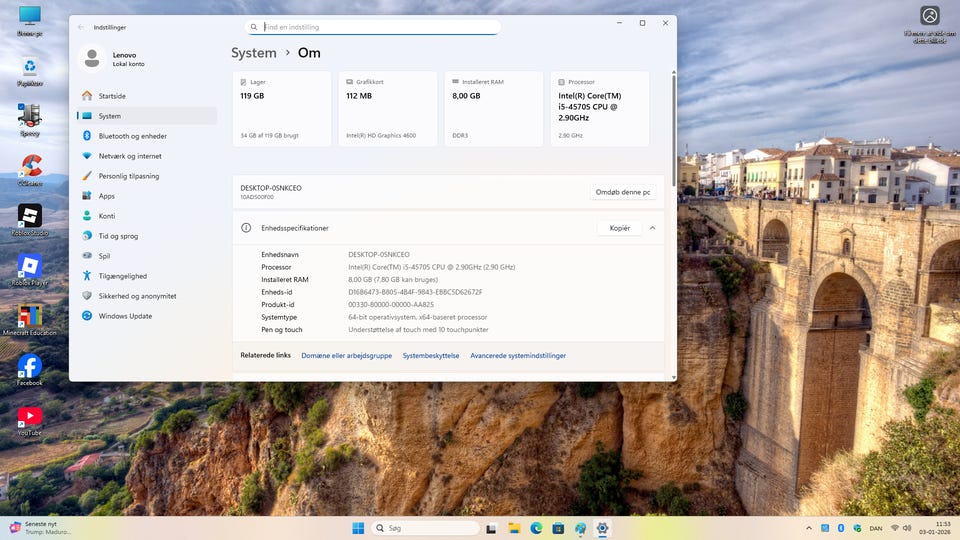Open File Explorer from the taskbar
Viewport: 960px width, 540px height.
(x=514, y=528)
